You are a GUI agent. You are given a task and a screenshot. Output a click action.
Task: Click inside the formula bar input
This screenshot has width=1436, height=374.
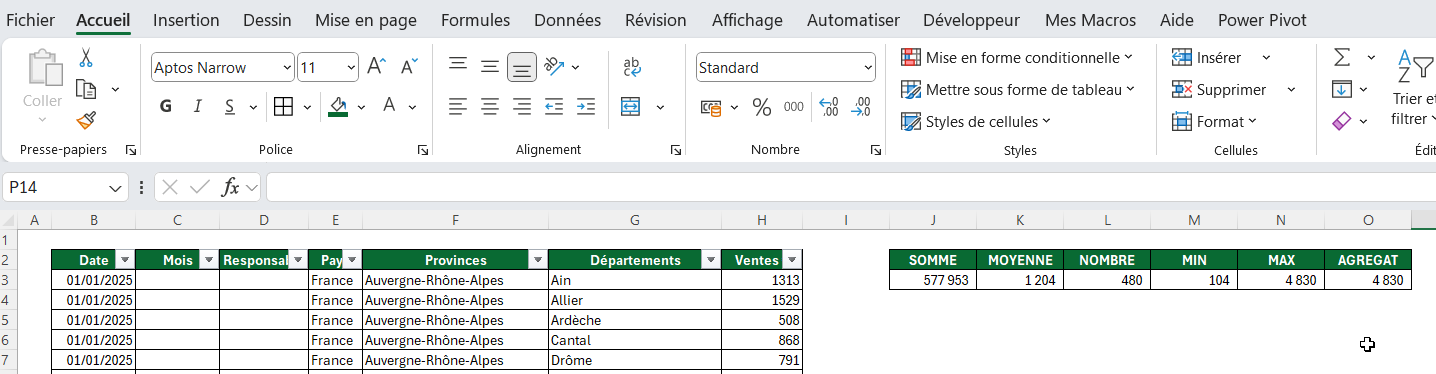coord(850,187)
